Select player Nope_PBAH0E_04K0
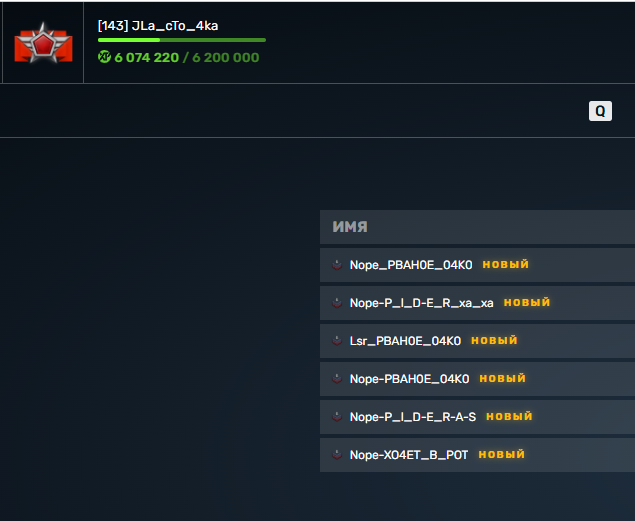Image resolution: width=635 pixels, height=521 pixels. (411, 265)
